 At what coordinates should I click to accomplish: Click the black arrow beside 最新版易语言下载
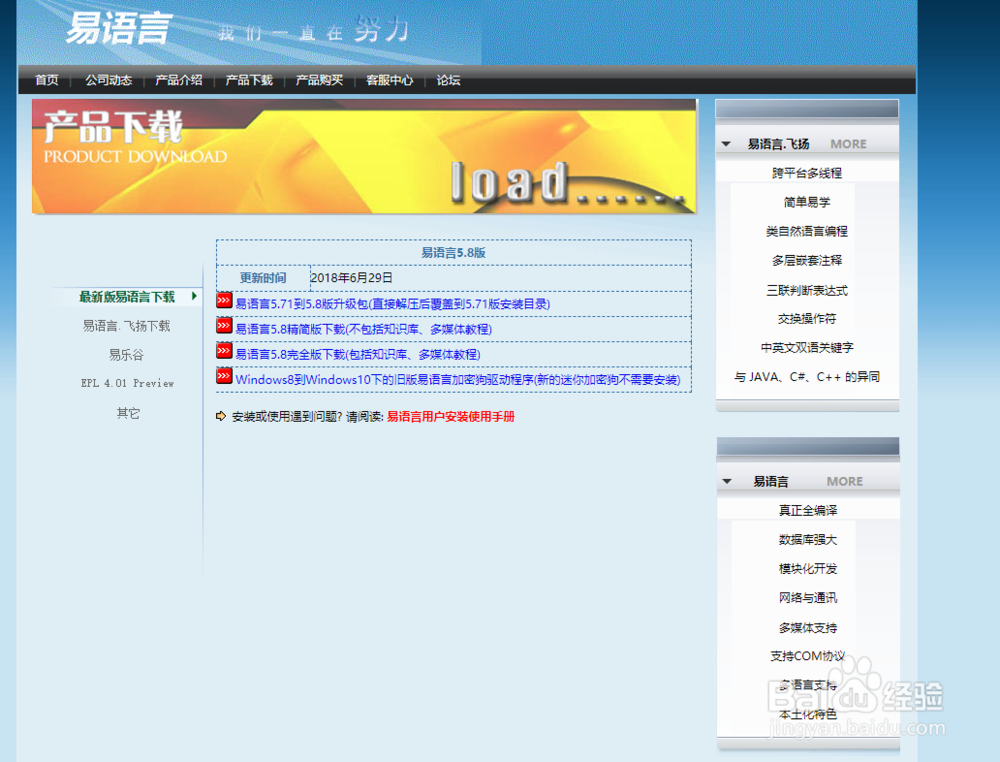[x=196, y=297]
